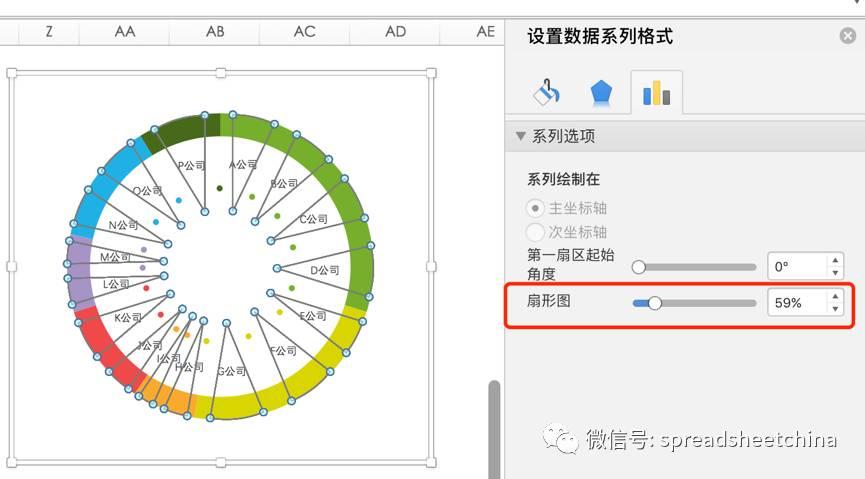Open the Fill & Line paint bucket tab
Image resolution: width=865 pixels, height=479 pixels.
point(547,92)
